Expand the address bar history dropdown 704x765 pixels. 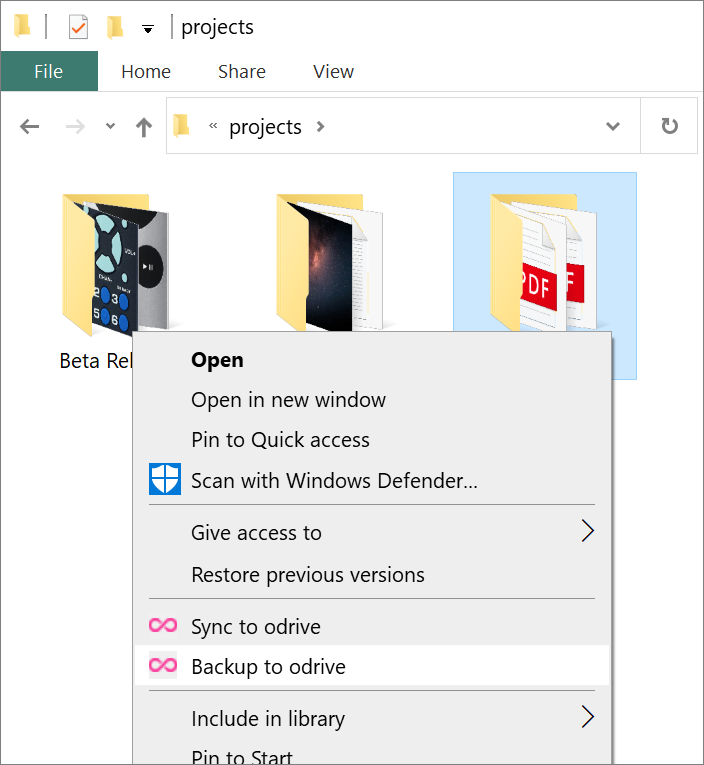[x=613, y=127]
